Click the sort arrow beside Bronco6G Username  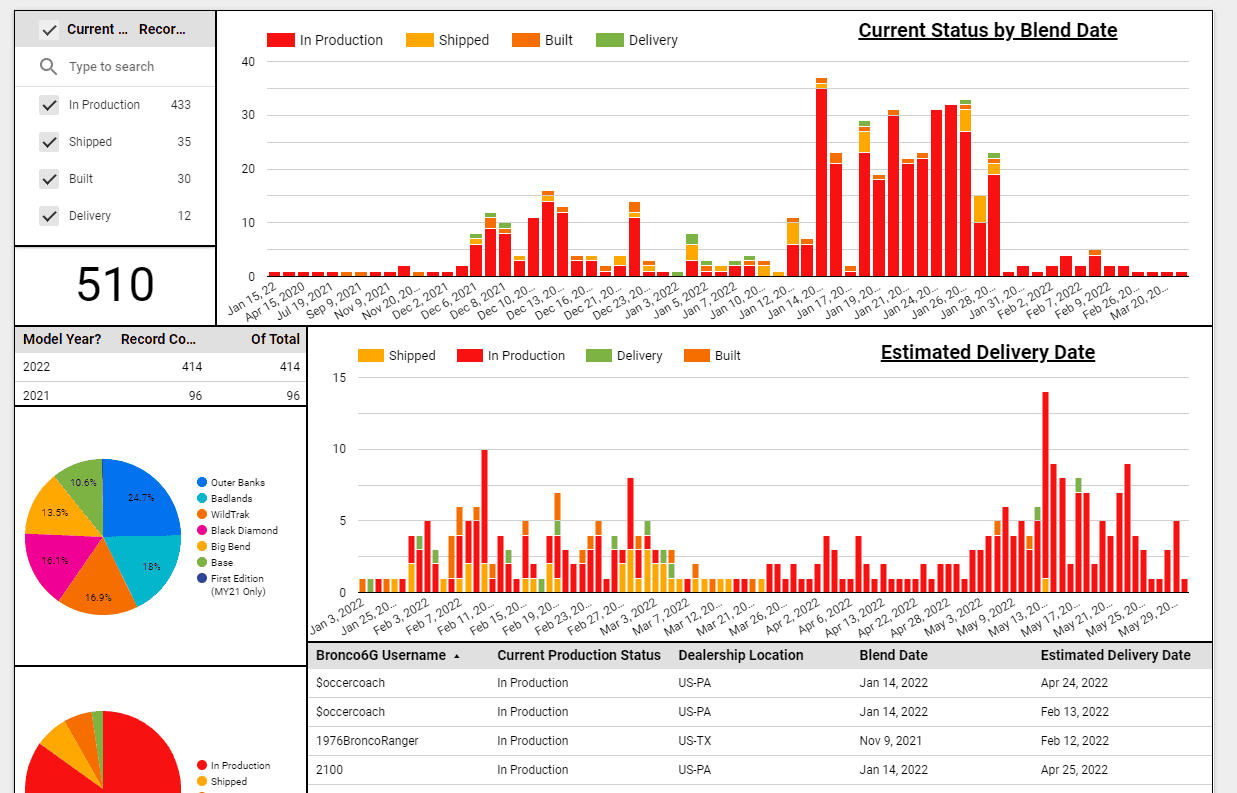point(457,656)
